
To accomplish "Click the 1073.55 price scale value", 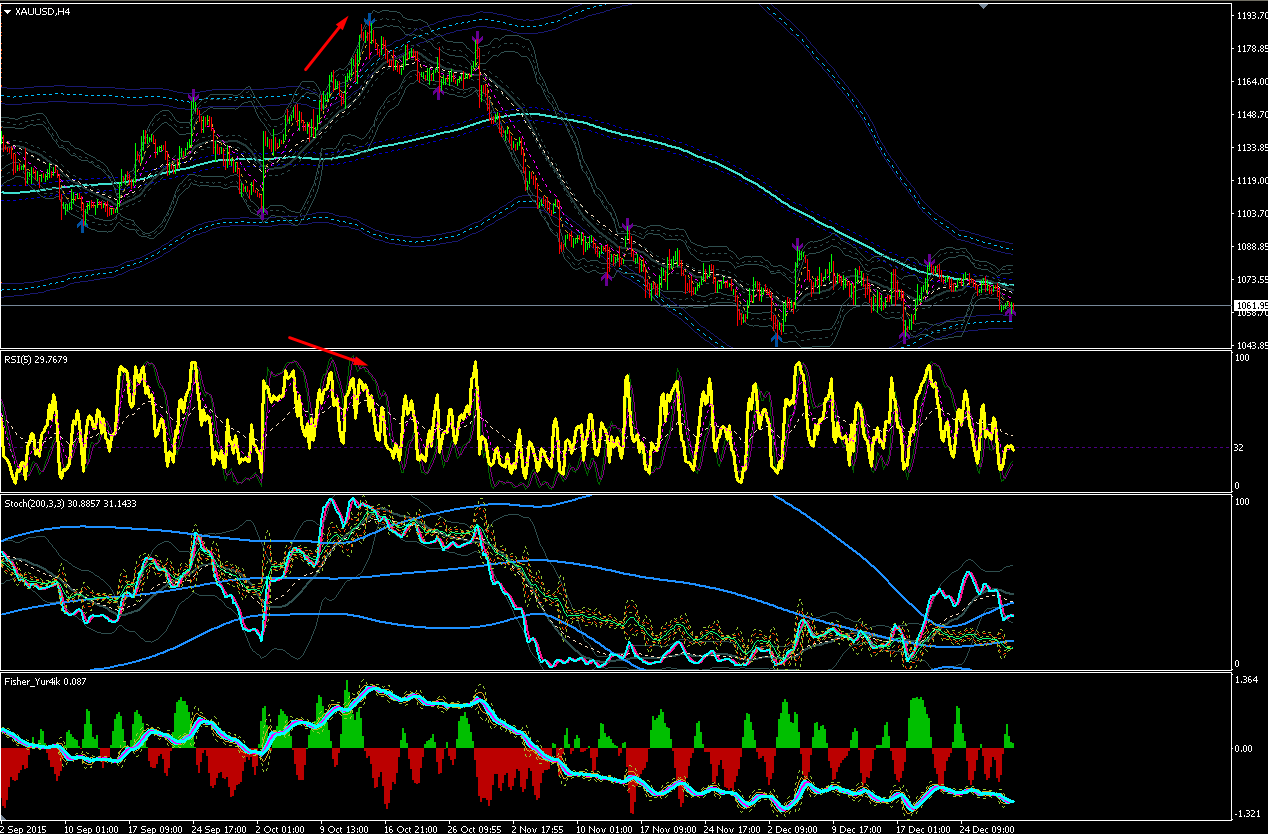I will (1250, 280).
